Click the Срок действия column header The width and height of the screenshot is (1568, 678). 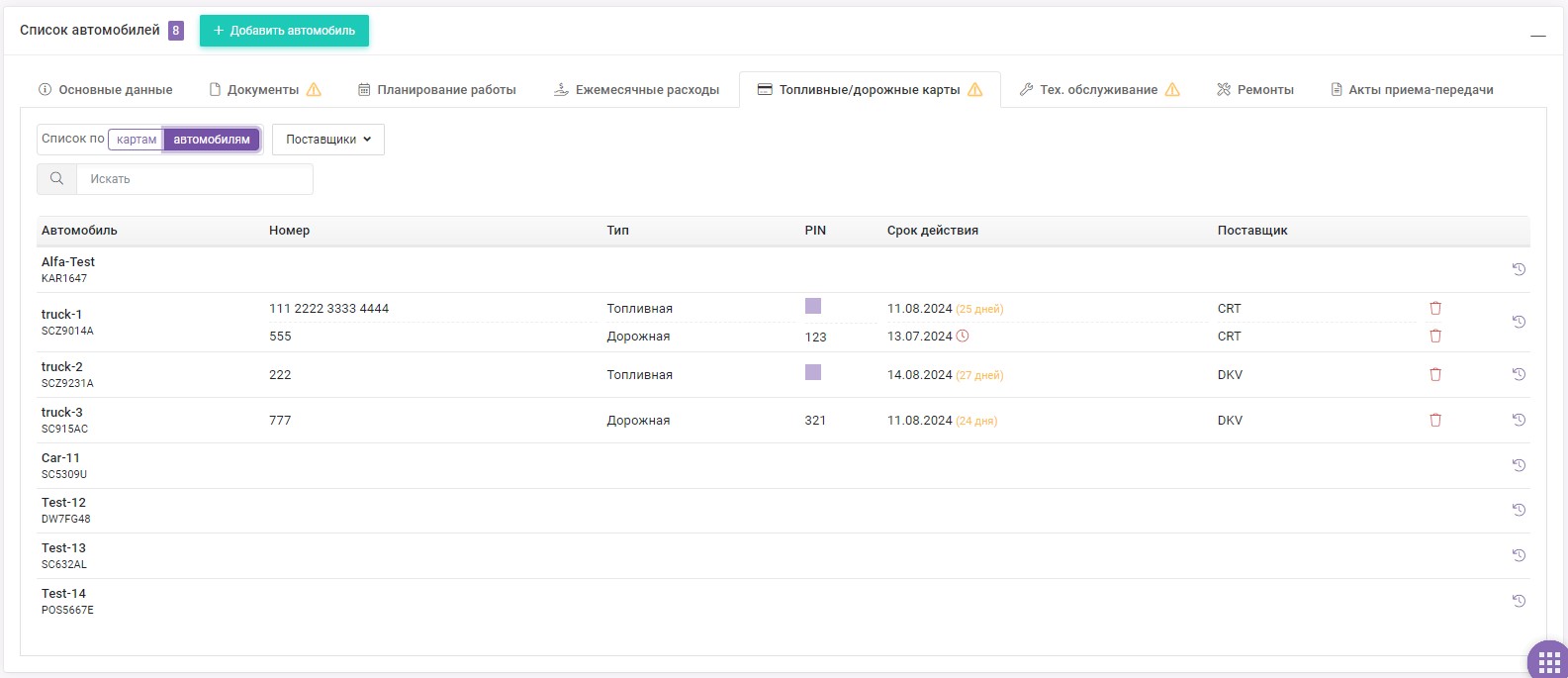[x=932, y=231]
